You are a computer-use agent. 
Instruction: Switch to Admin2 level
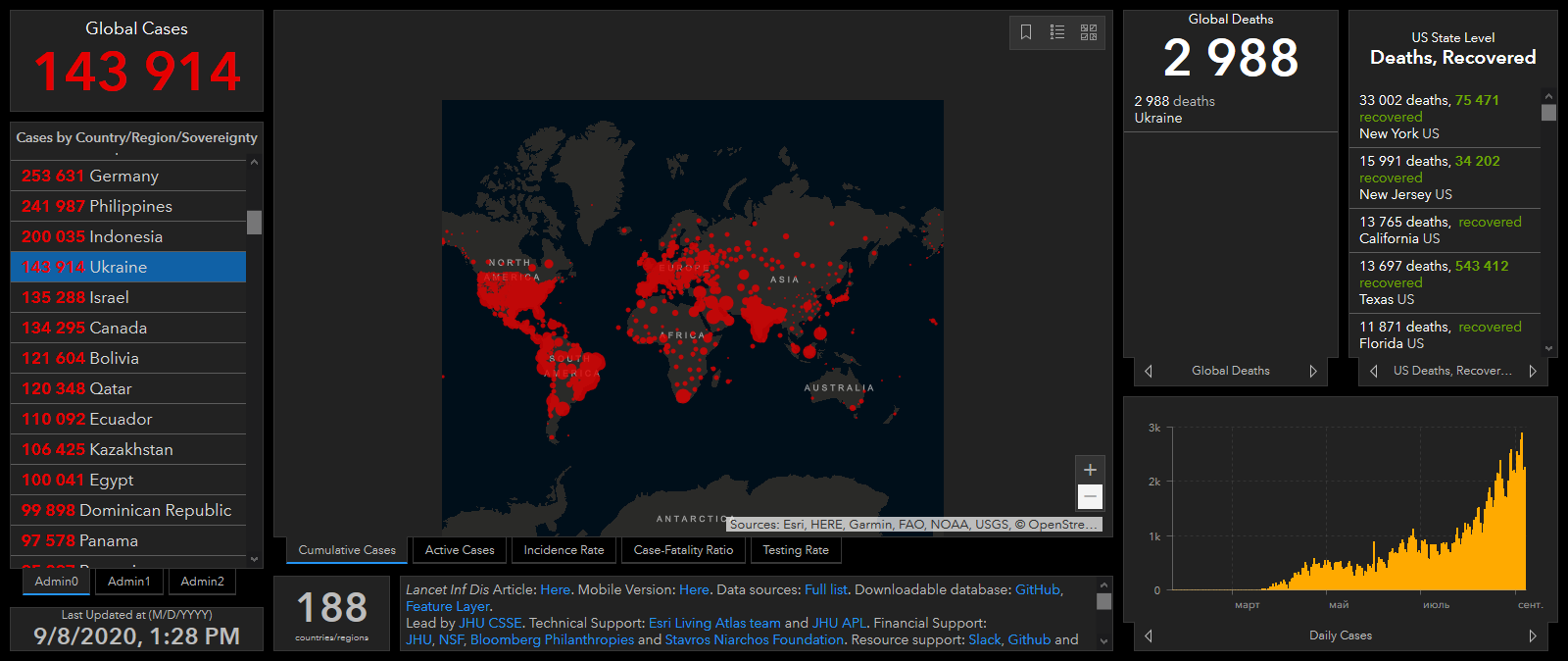tap(203, 582)
